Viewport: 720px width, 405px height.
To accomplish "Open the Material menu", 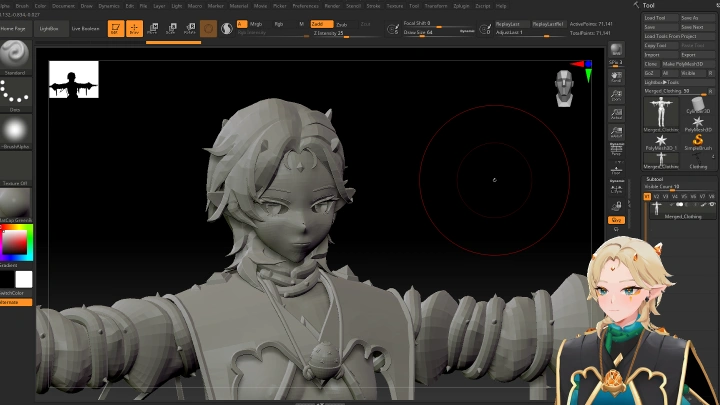I will click(239, 6).
